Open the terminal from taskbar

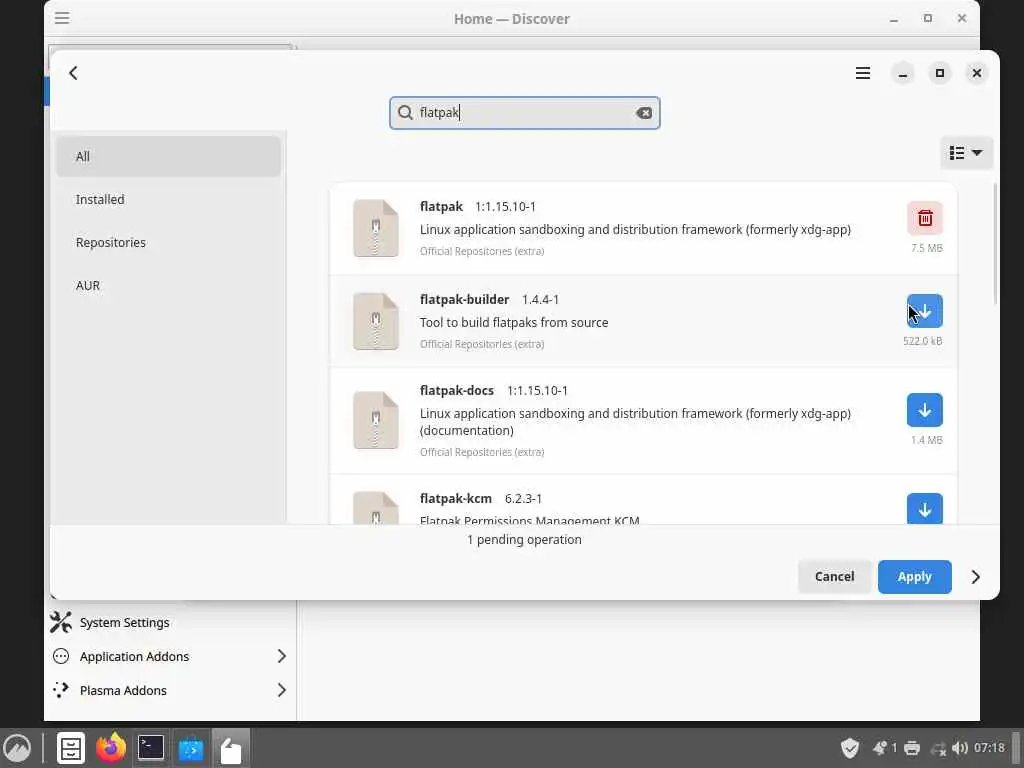(151, 748)
